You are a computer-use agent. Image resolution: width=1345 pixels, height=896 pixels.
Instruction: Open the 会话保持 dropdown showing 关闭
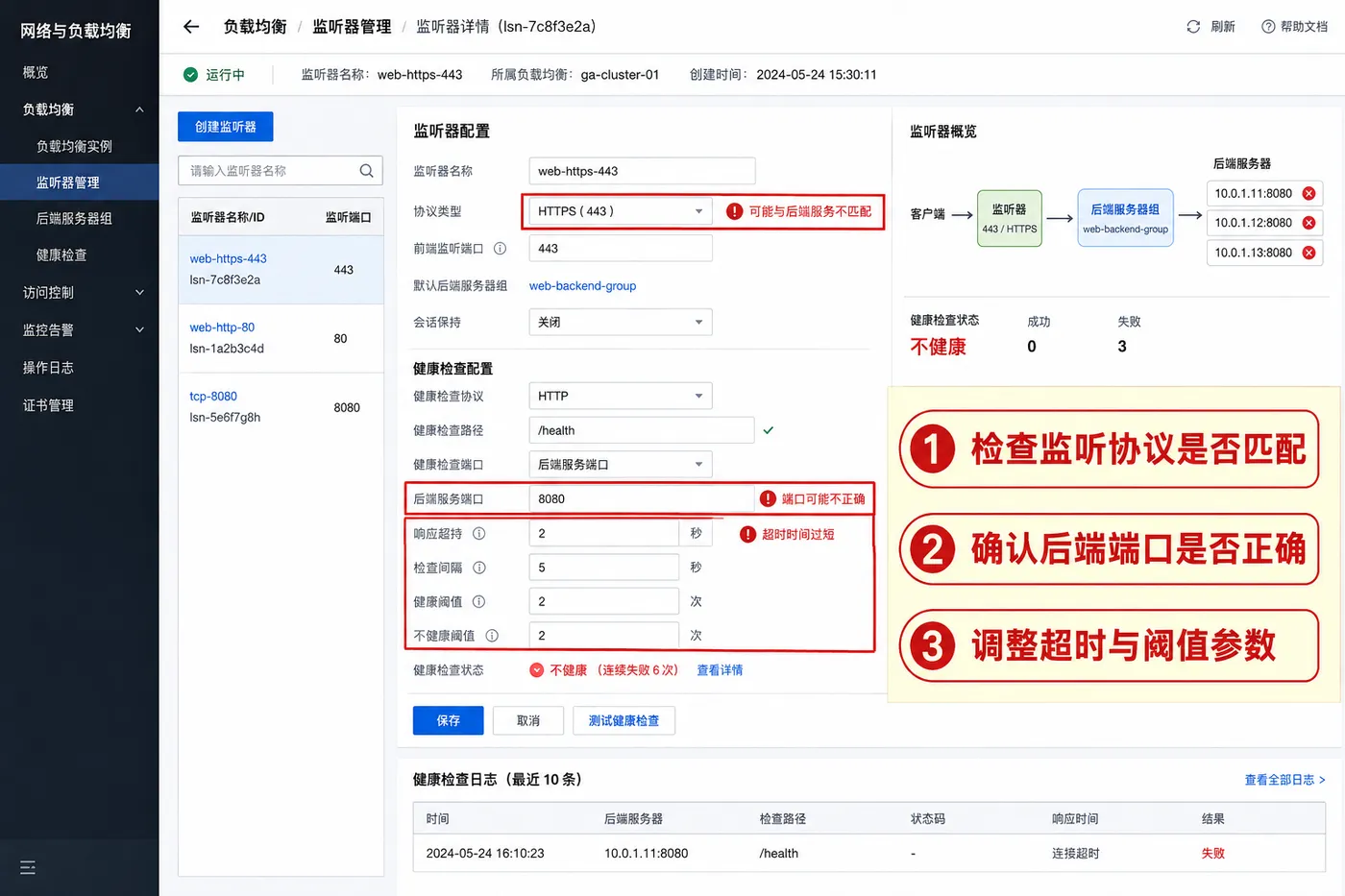[621, 322]
